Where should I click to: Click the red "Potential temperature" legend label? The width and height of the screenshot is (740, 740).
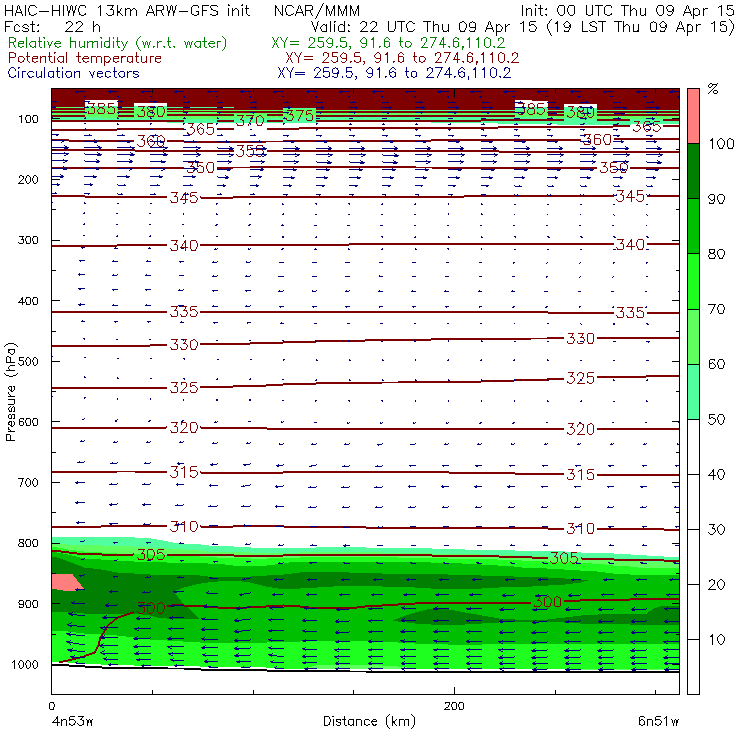coord(85,58)
